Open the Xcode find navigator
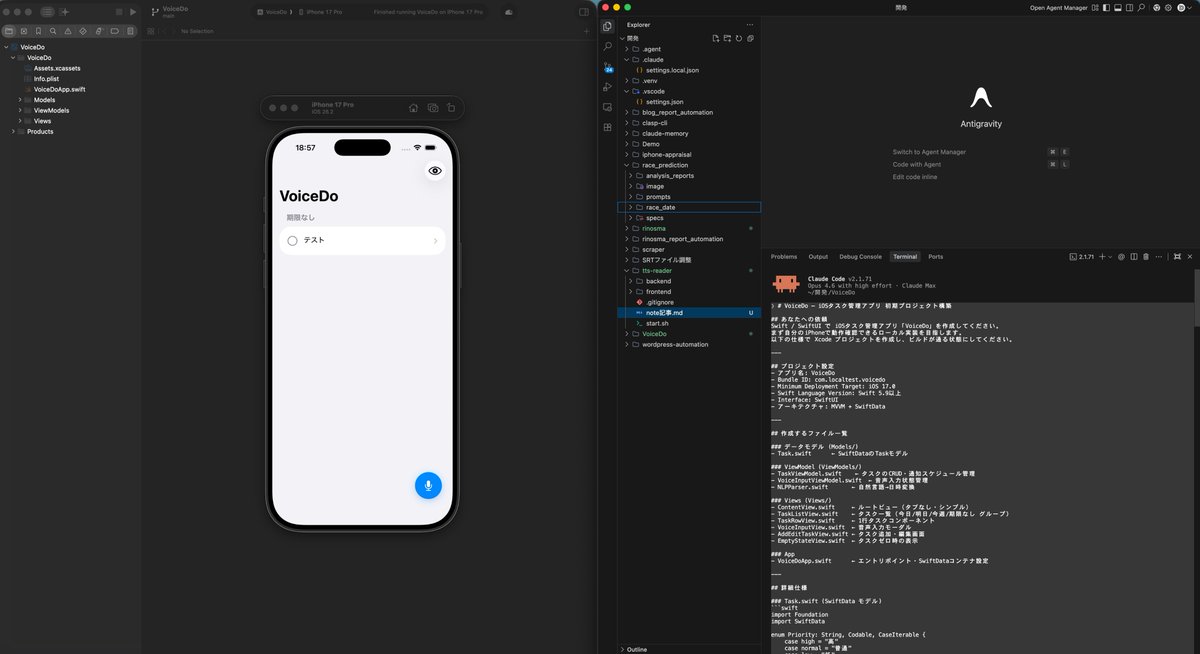Viewport: 1200px width, 654px height. tap(52, 31)
